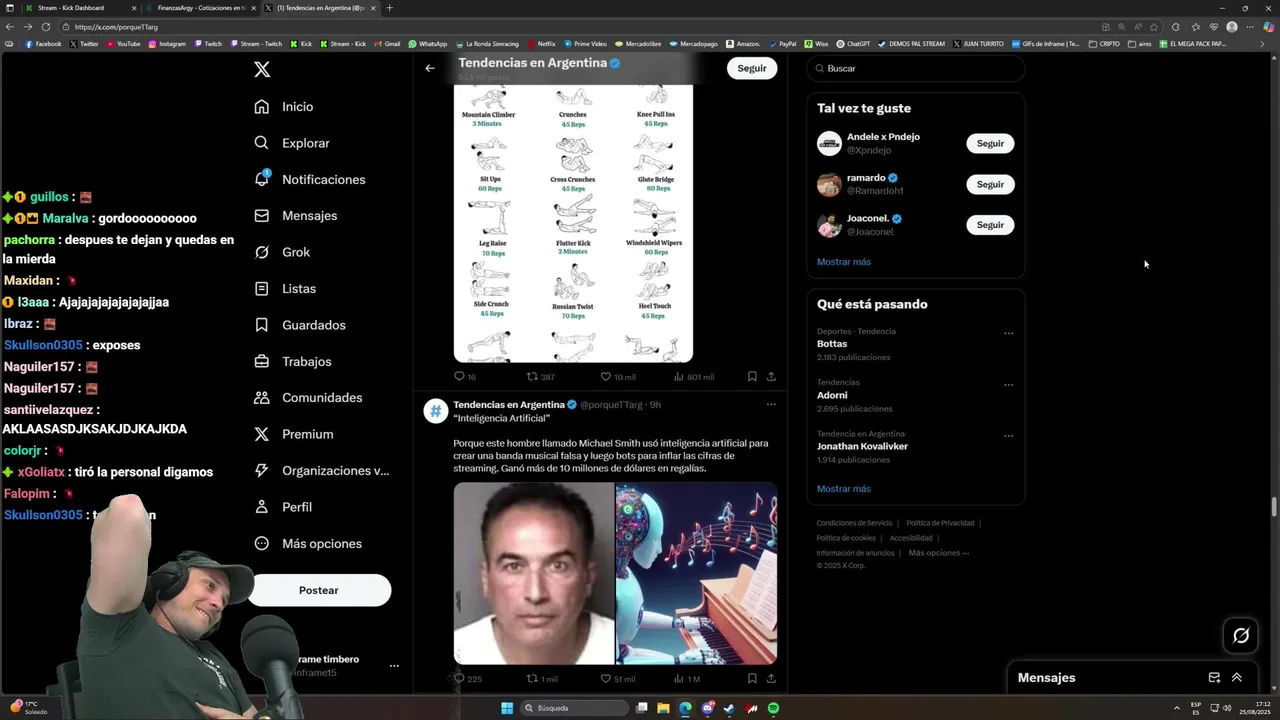Open the robot playing piano image

tap(696, 574)
